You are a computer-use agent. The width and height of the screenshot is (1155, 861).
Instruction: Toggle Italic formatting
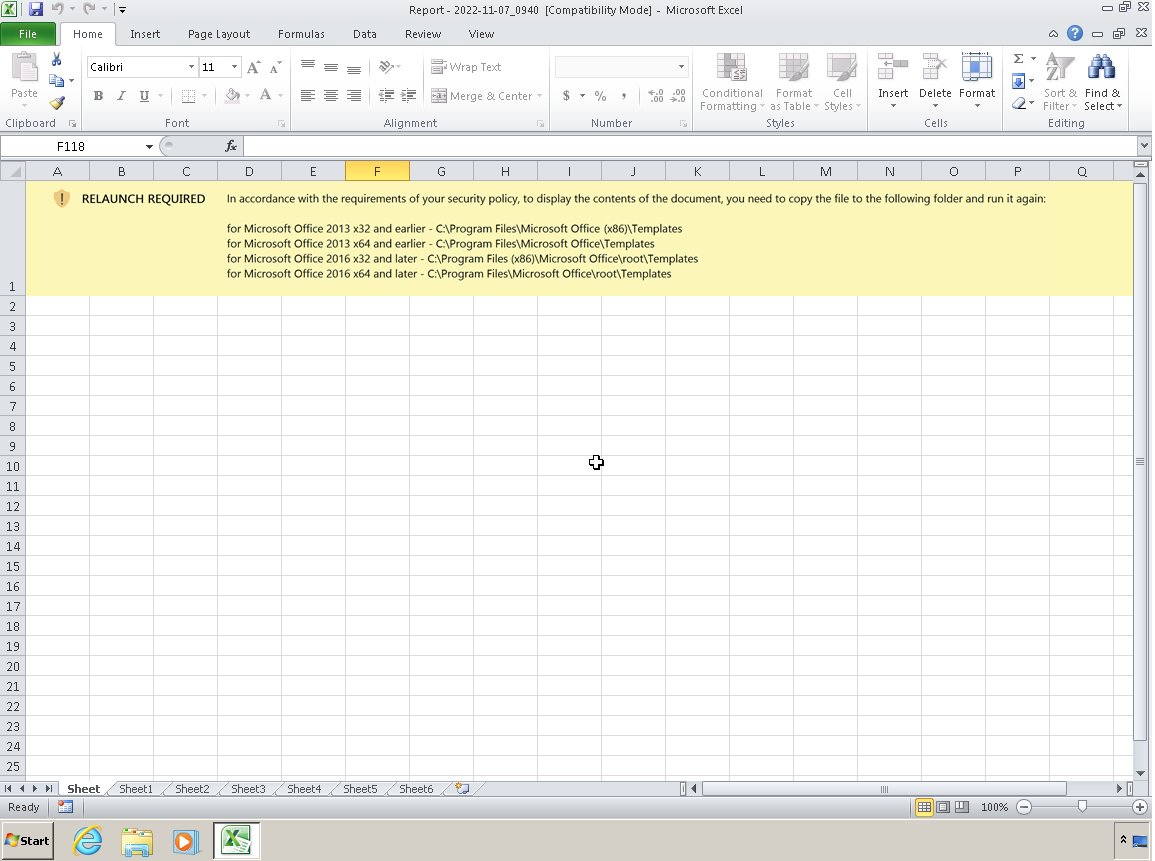coord(121,96)
